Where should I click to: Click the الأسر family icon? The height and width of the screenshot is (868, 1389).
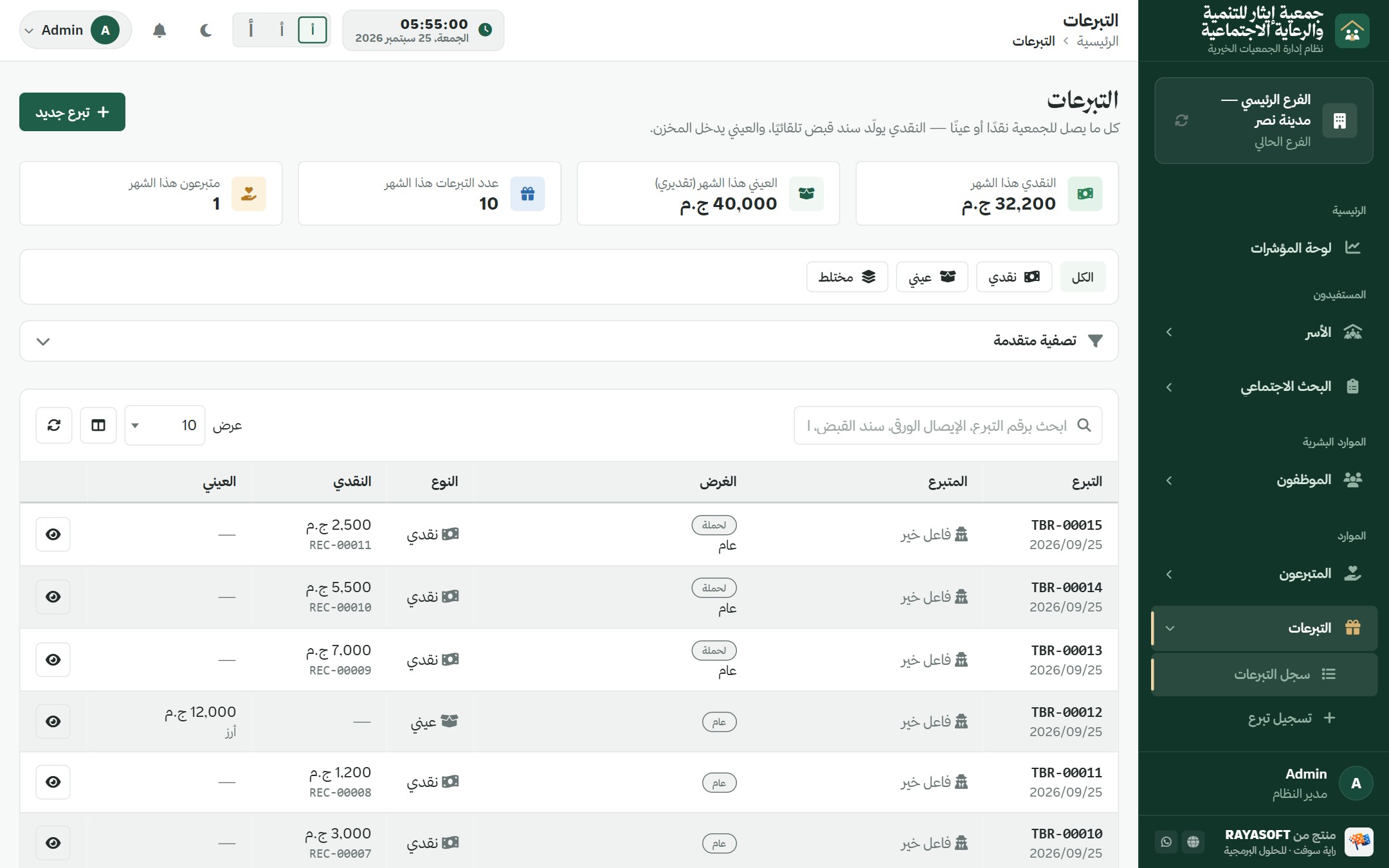click(x=1352, y=332)
